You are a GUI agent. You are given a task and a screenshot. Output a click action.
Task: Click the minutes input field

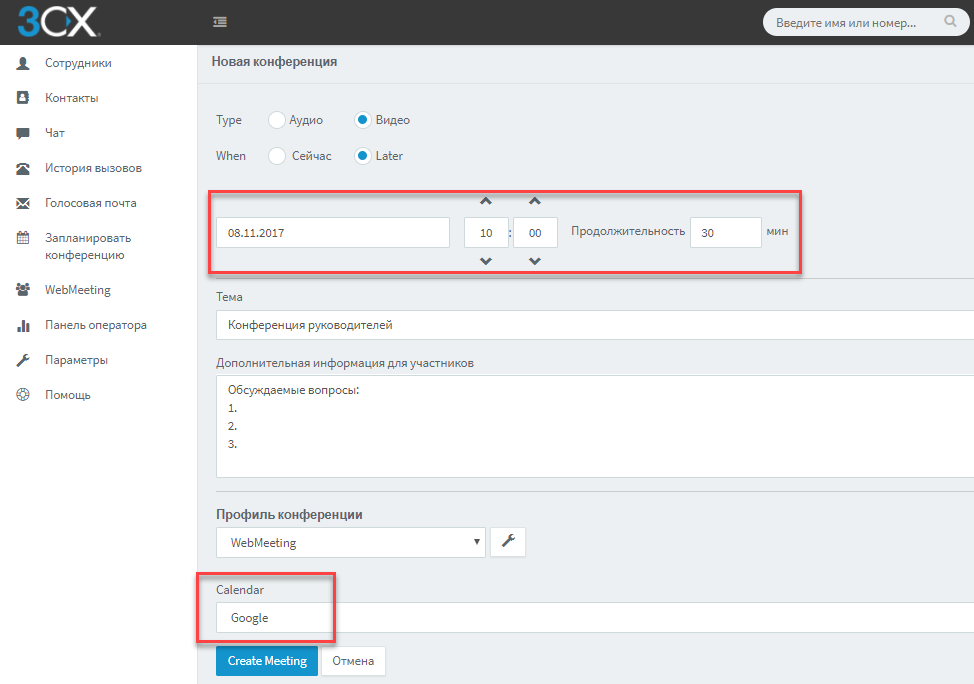pos(535,232)
